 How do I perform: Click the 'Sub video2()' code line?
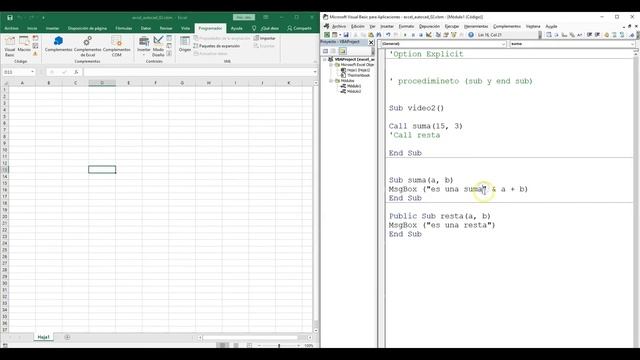(x=416, y=108)
